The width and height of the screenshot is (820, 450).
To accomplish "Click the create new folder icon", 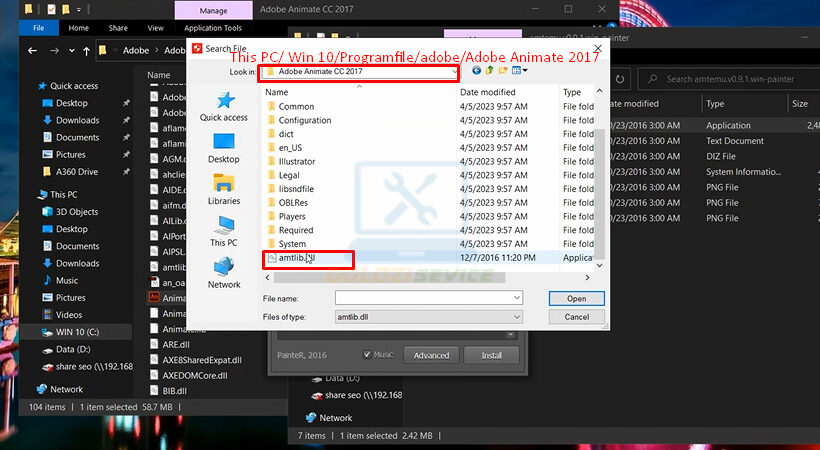I will 503,71.
